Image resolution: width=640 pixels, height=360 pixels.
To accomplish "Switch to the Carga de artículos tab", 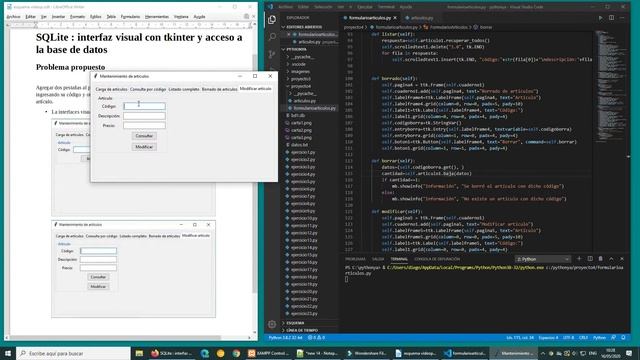I will point(111,89).
